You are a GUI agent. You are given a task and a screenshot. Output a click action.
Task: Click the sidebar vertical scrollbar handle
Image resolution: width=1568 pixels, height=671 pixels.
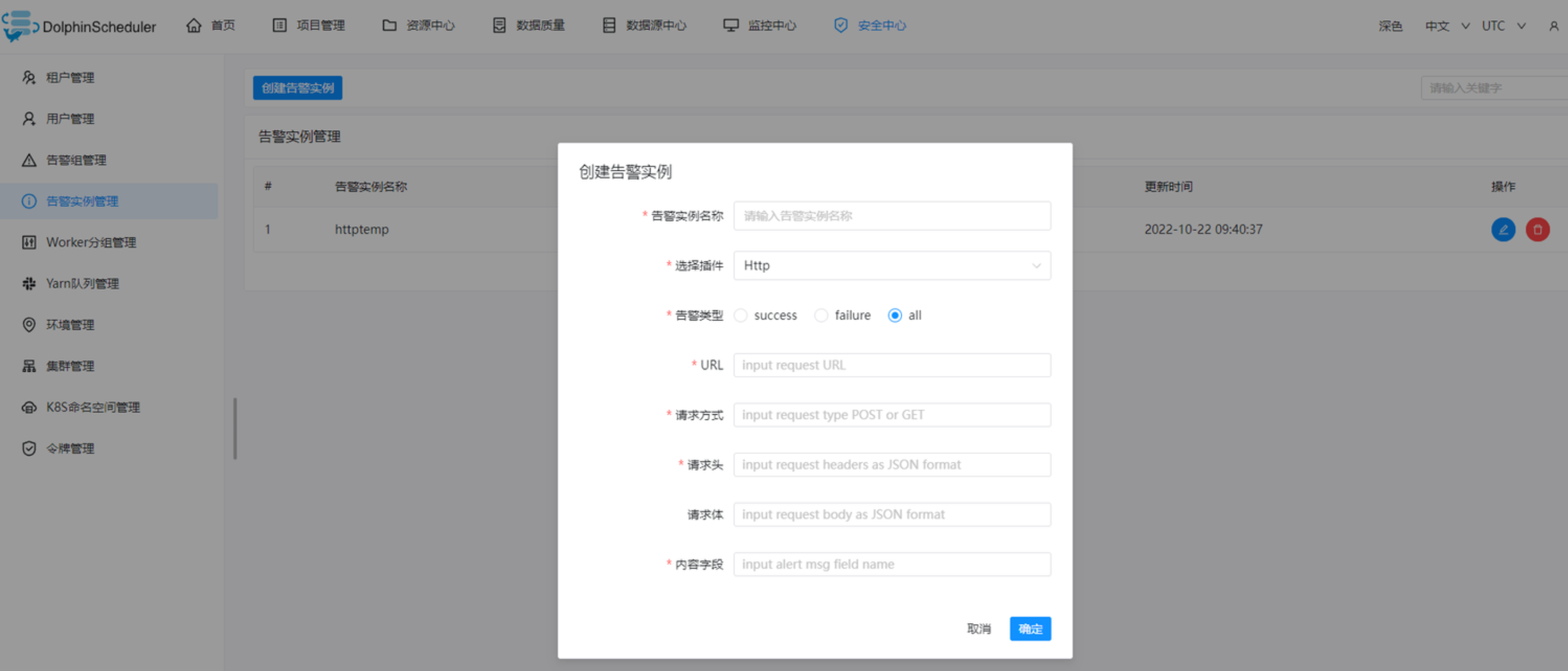click(235, 428)
